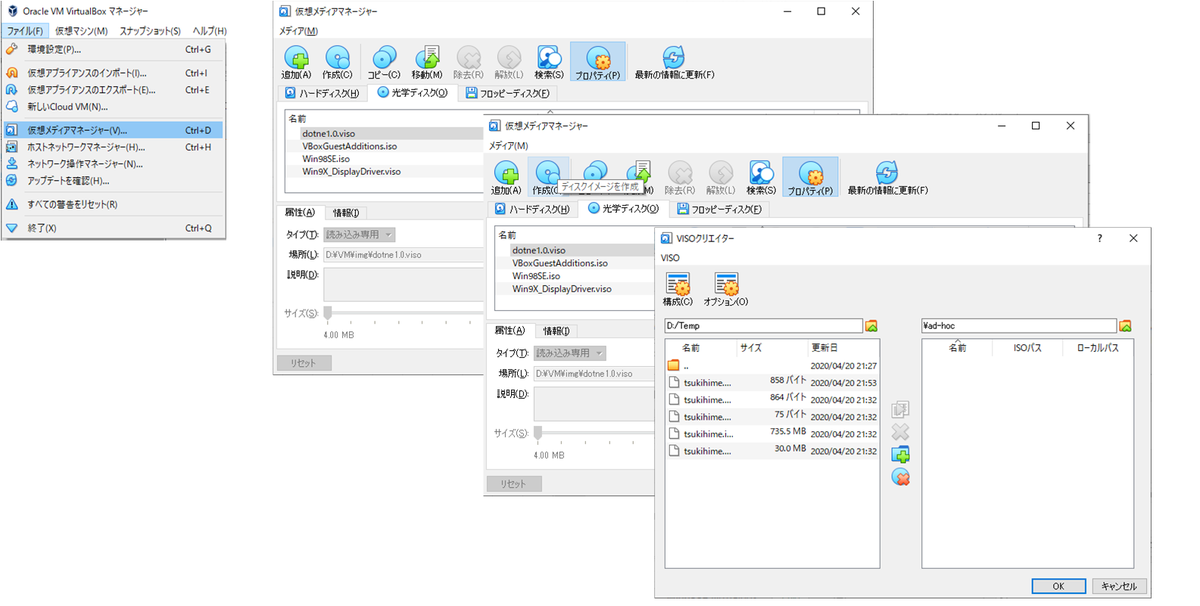Image resolution: width=1200 pixels, height=606 pixels.
Task: Click the greyed add-to-VISO copy icon
Action: click(901, 409)
